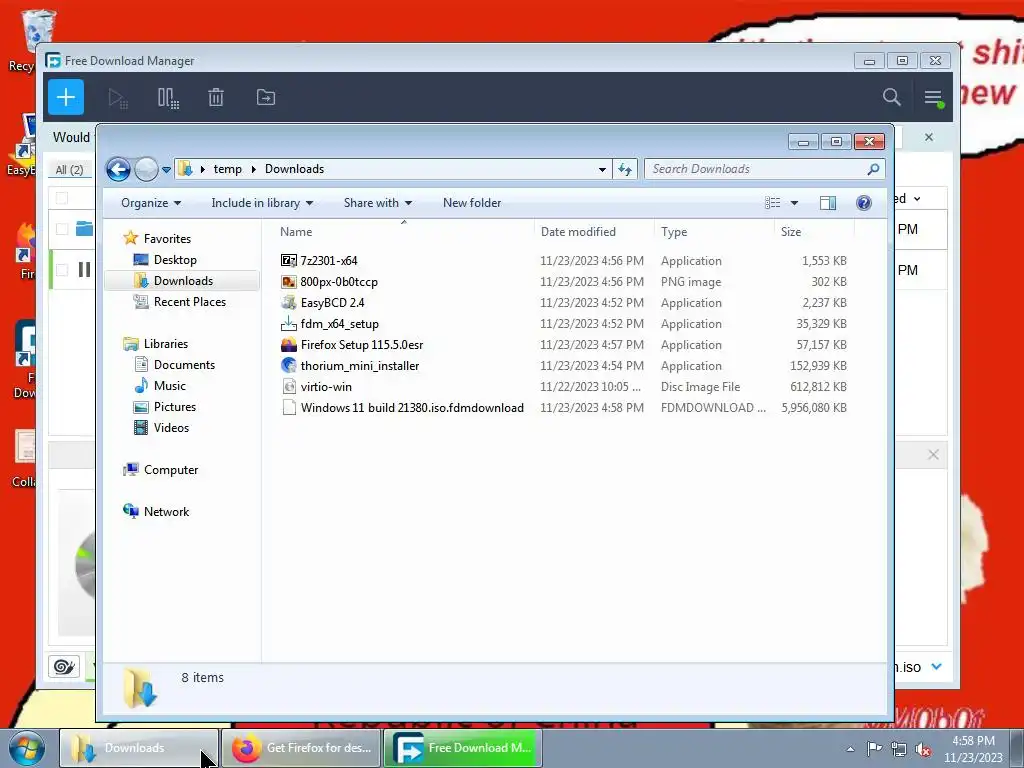The height and width of the screenshot is (768, 1024).
Task: Open the Organize menu
Action: click(151, 203)
